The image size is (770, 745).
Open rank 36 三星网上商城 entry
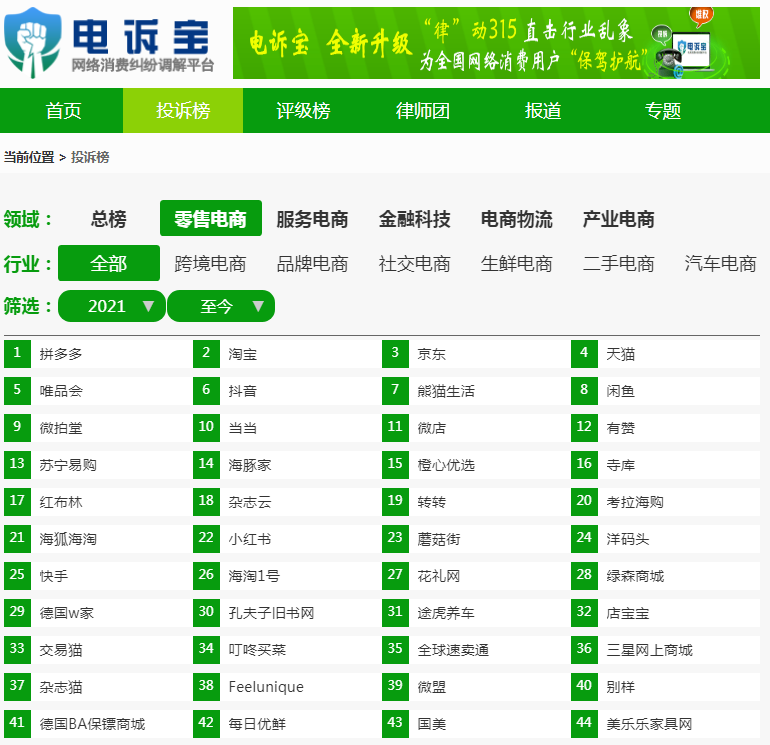coord(665,650)
